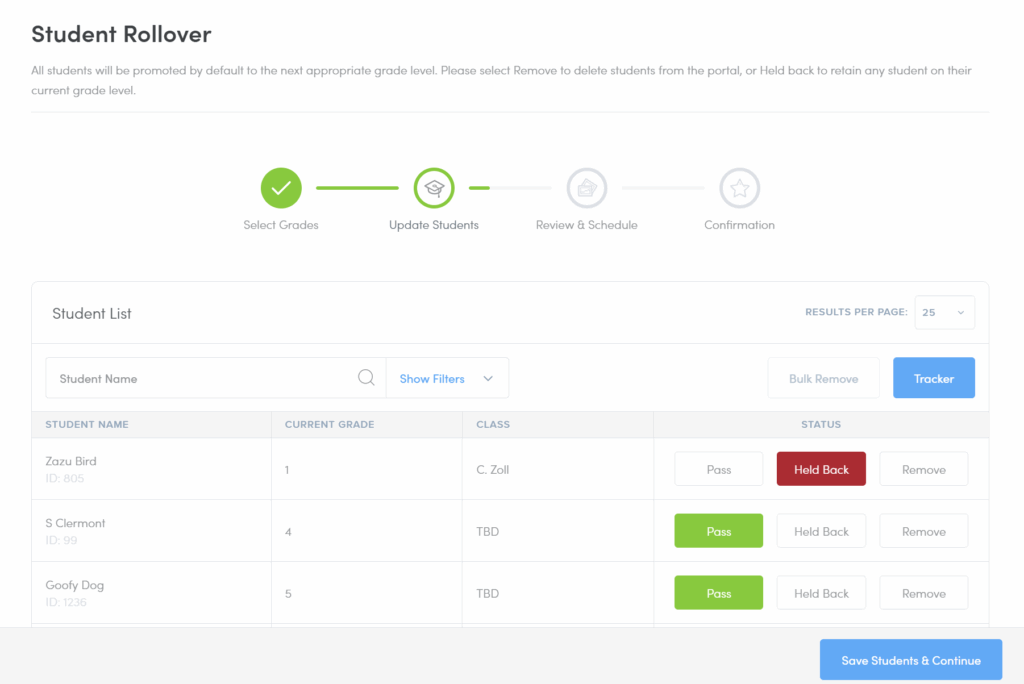Click the search magnifier icon
Image resolution: width=1024 pixels, height=684 pixels.
[366, 378]
